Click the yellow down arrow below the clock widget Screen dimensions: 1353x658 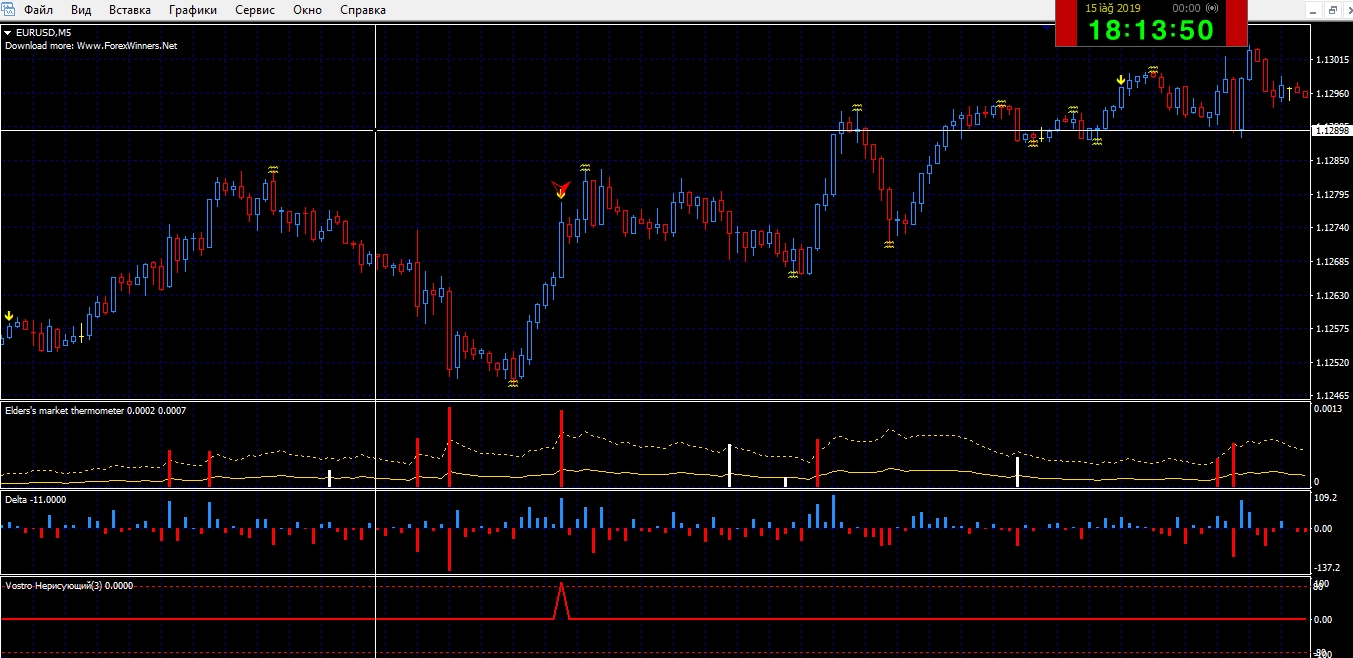[x=1121, y=80]
